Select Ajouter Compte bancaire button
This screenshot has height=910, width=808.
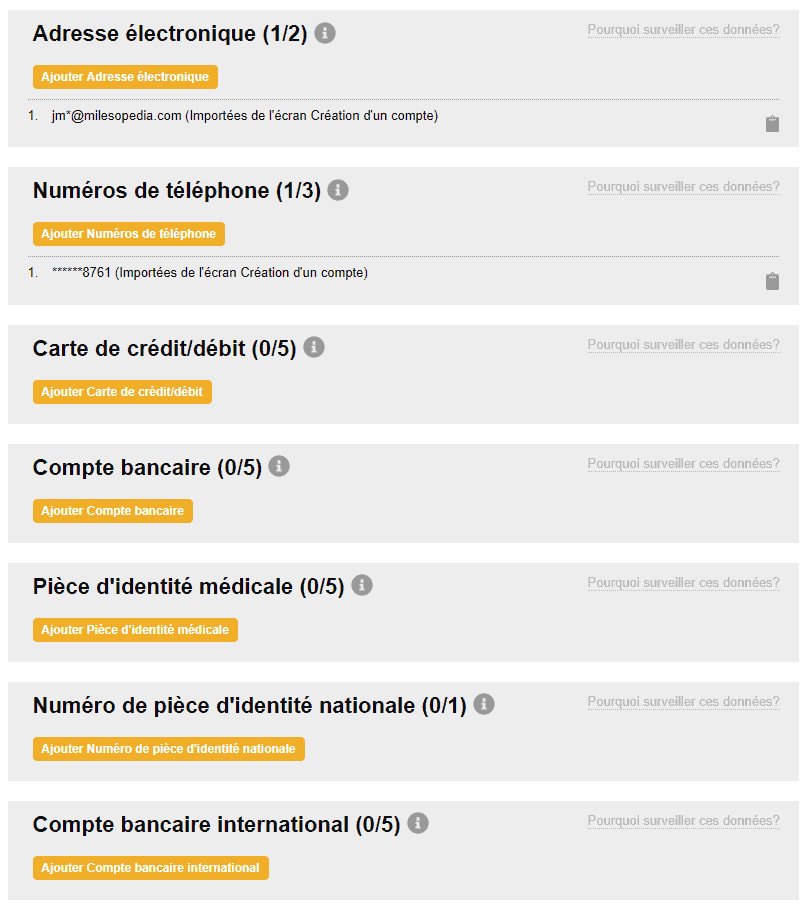(113, 511)
